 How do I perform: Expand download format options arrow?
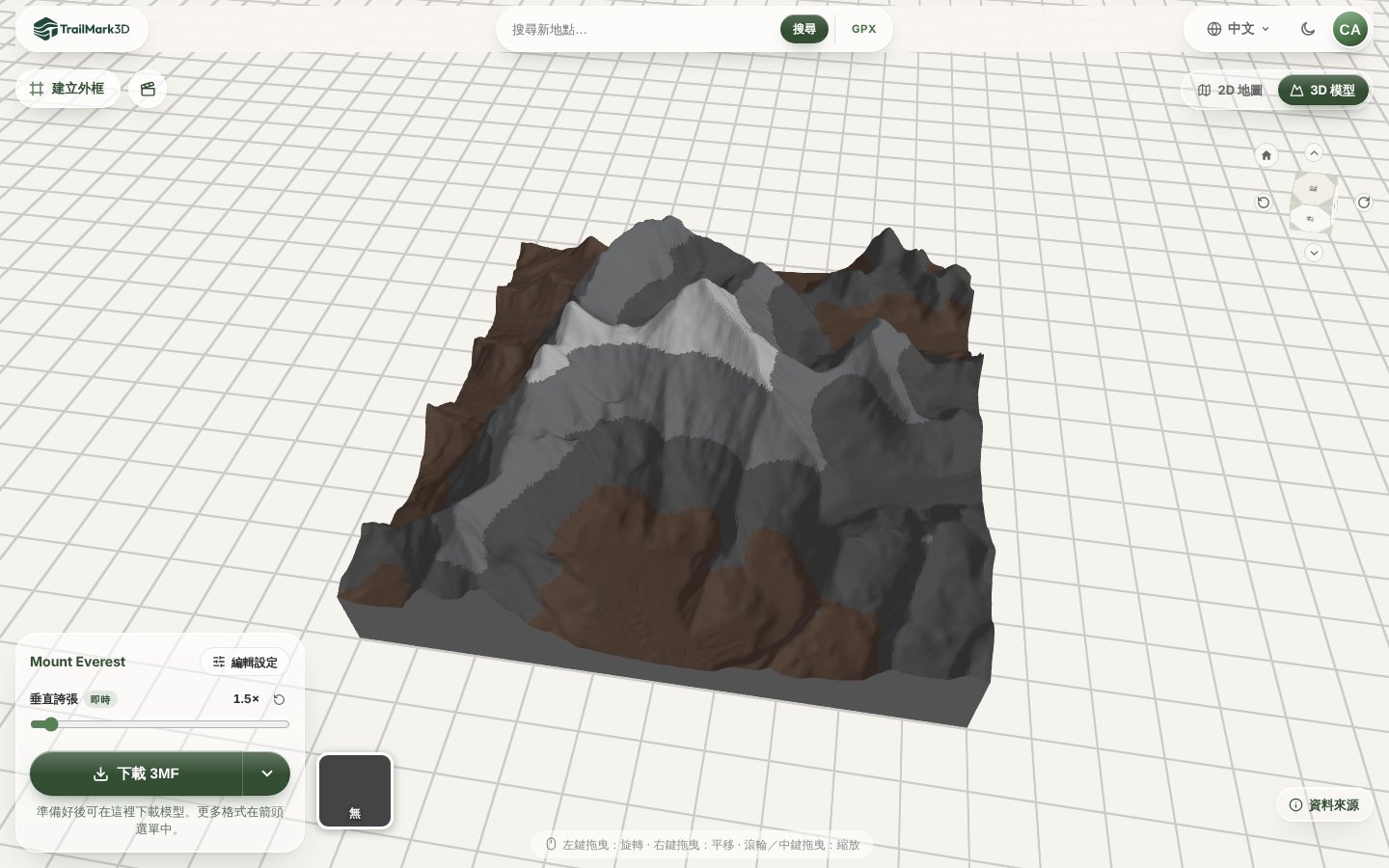coord(266,773)
